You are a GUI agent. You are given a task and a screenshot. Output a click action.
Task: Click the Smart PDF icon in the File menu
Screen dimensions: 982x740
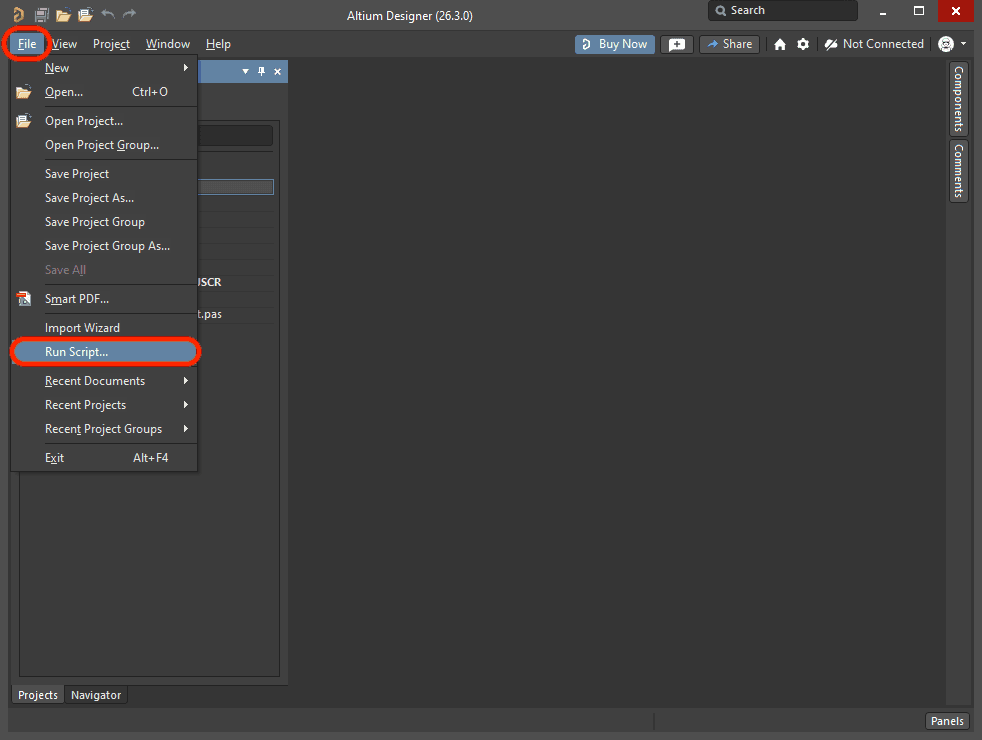click(23, 298)
